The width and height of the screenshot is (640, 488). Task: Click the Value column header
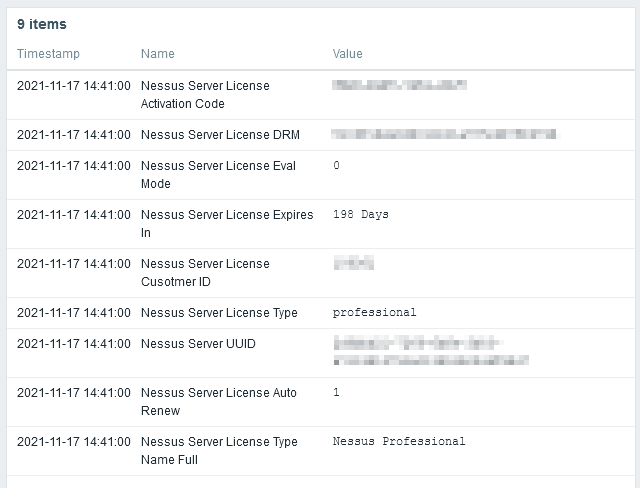coord(347,54)
